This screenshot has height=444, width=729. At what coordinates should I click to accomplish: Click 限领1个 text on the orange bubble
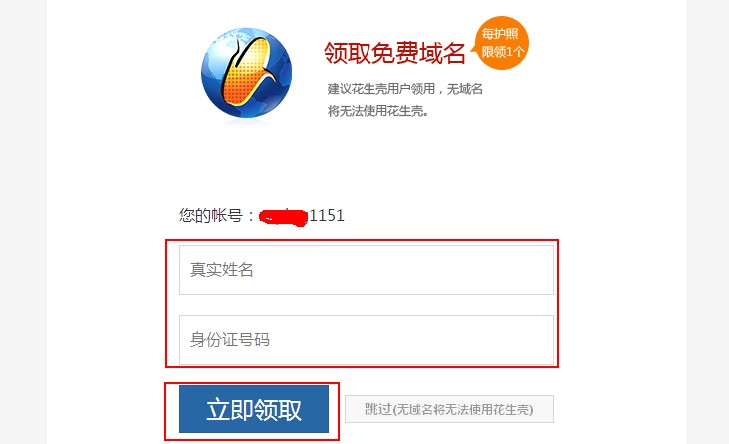[x=503, y=52]
